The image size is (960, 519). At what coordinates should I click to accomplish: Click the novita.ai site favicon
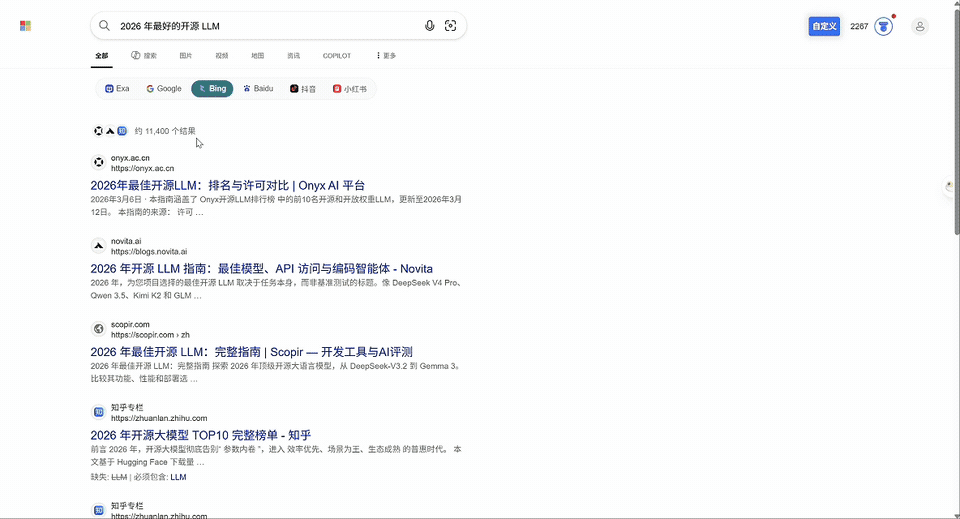[99, 246]
